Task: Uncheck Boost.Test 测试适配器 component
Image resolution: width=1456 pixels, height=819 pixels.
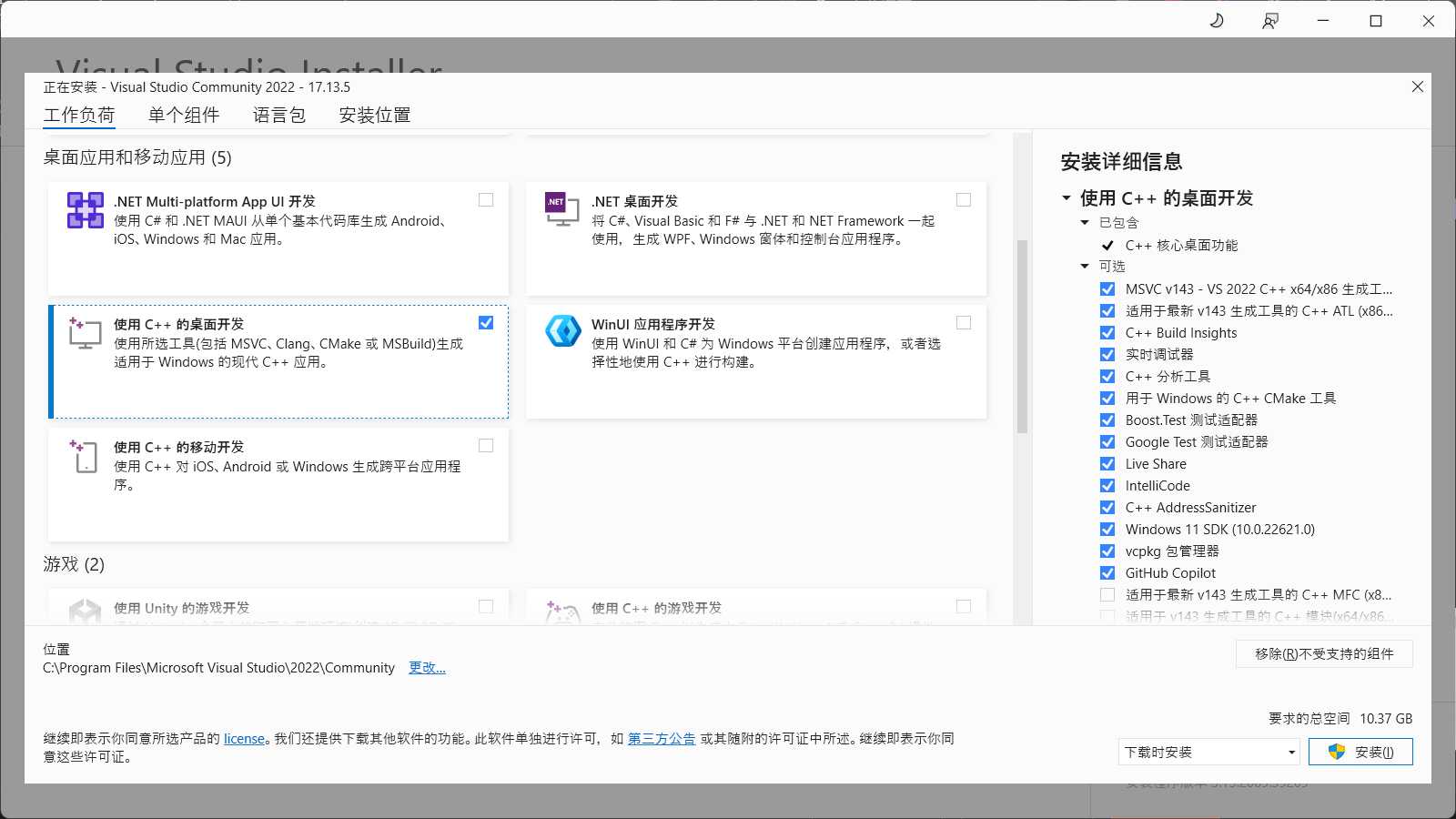Action: point(1107,420)
